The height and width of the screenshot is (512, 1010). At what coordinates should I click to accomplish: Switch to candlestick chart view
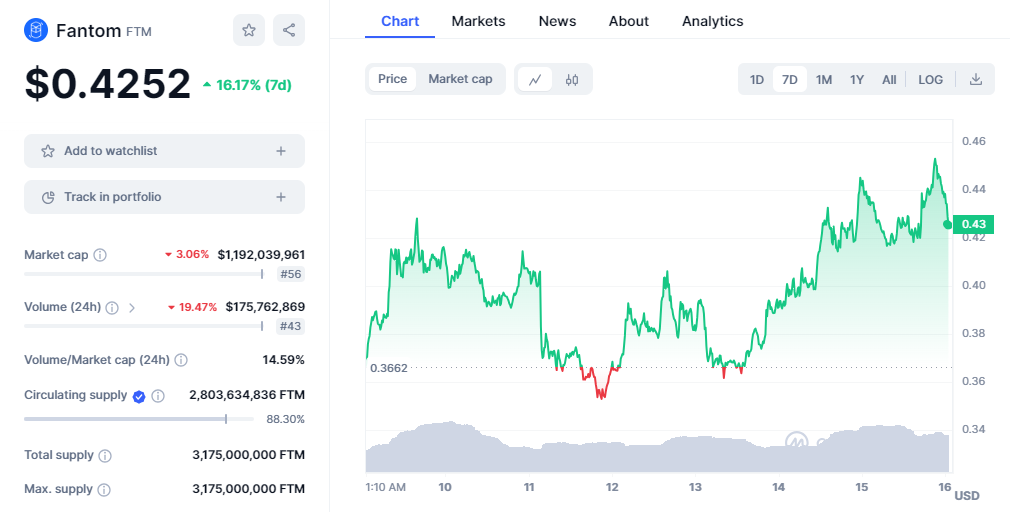pos(572,80)
